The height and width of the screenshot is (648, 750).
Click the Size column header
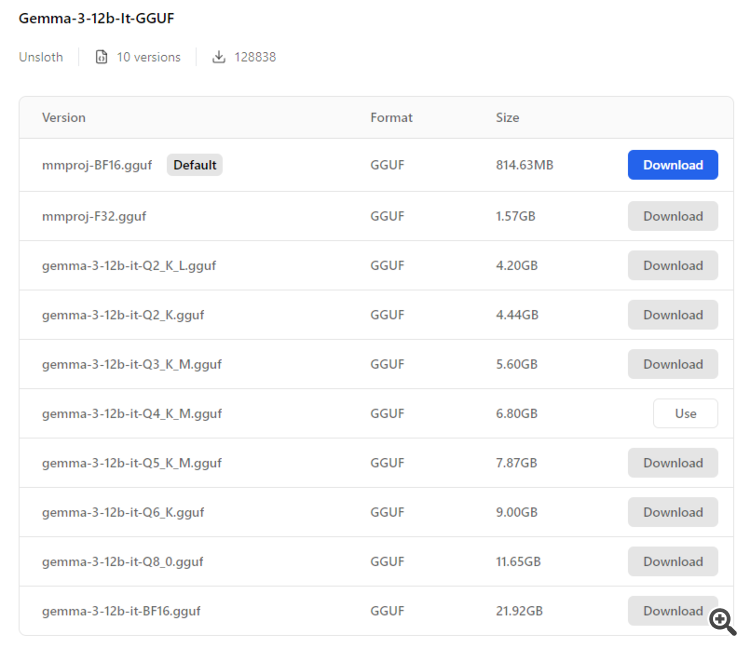[507, 117]
